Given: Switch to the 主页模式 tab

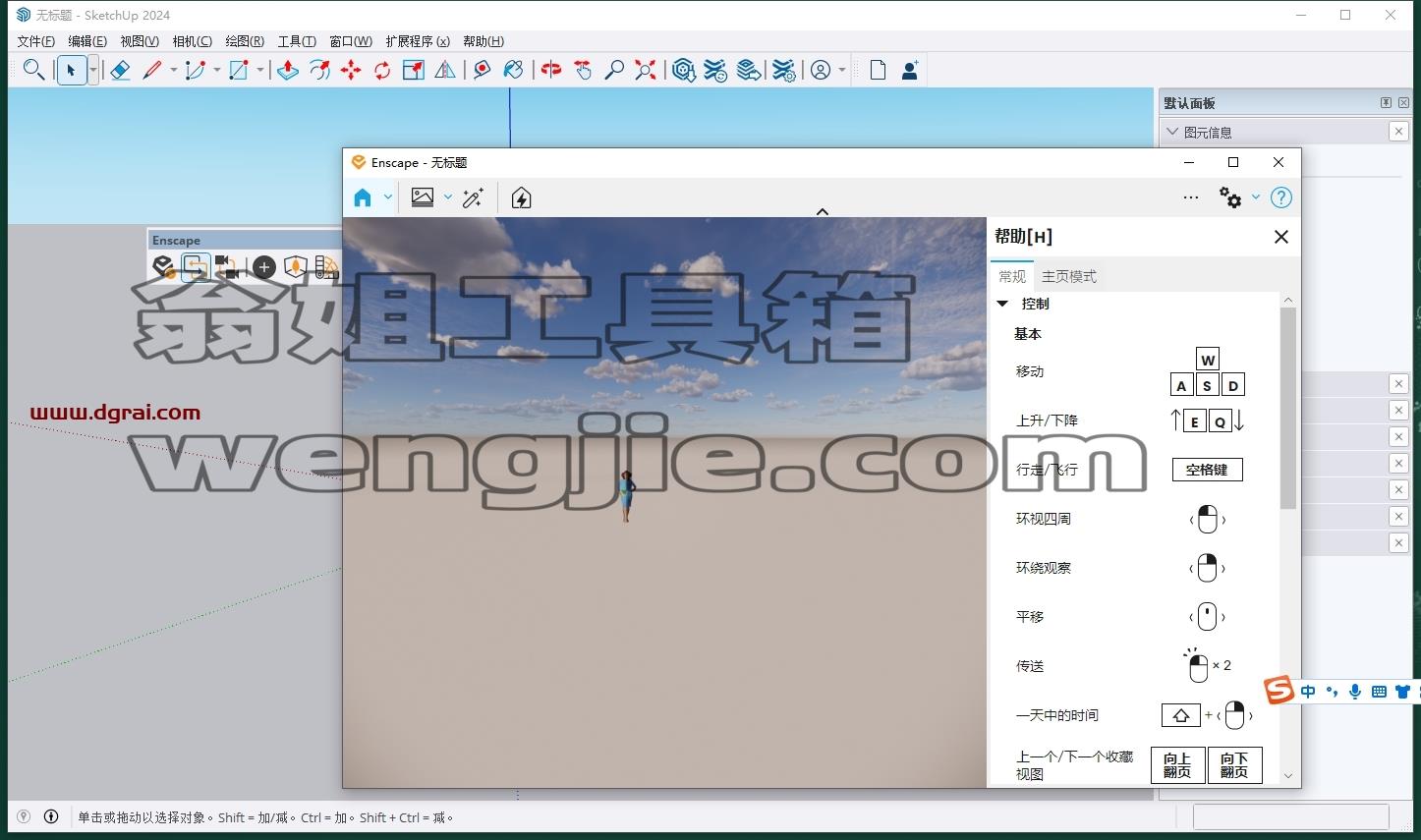Looking at the screenshot, I should tap(1069, 276).
